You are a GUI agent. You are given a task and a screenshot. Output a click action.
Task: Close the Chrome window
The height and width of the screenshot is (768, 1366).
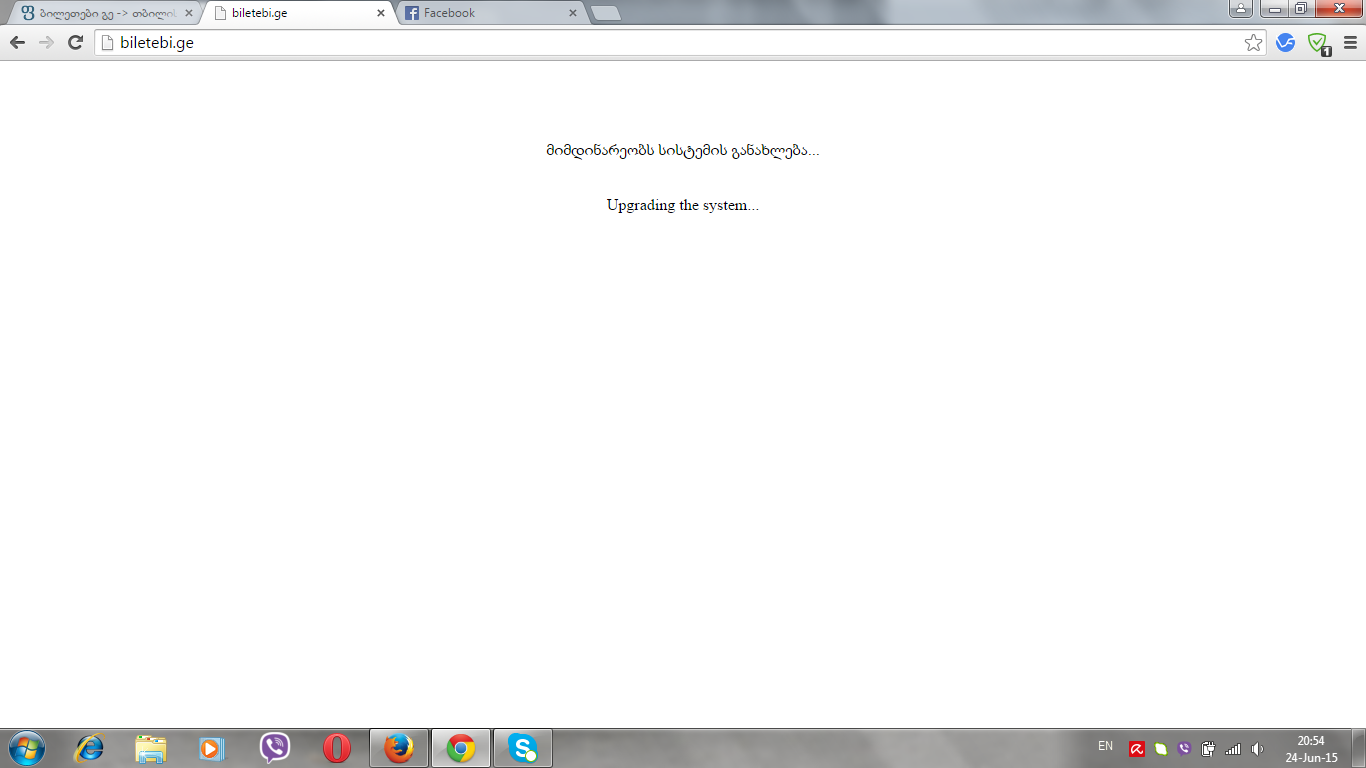point(1338,9)
